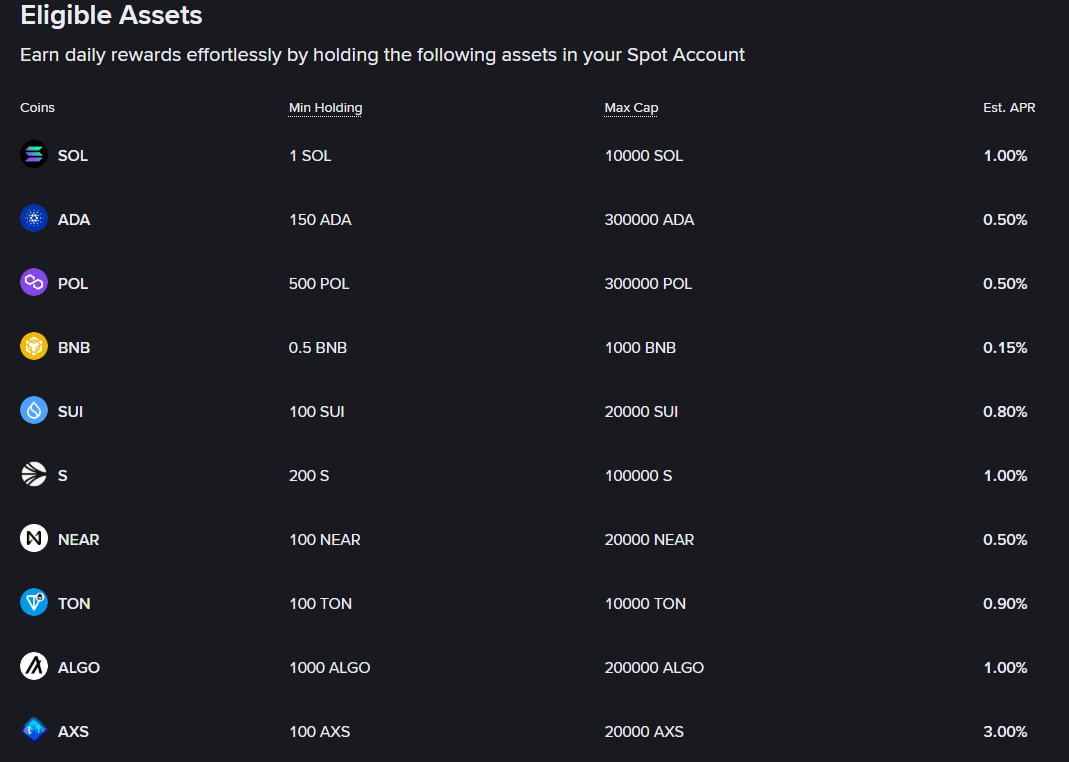Click the TON coin icon
1069x762 pixels.
[x=33, y=603]
